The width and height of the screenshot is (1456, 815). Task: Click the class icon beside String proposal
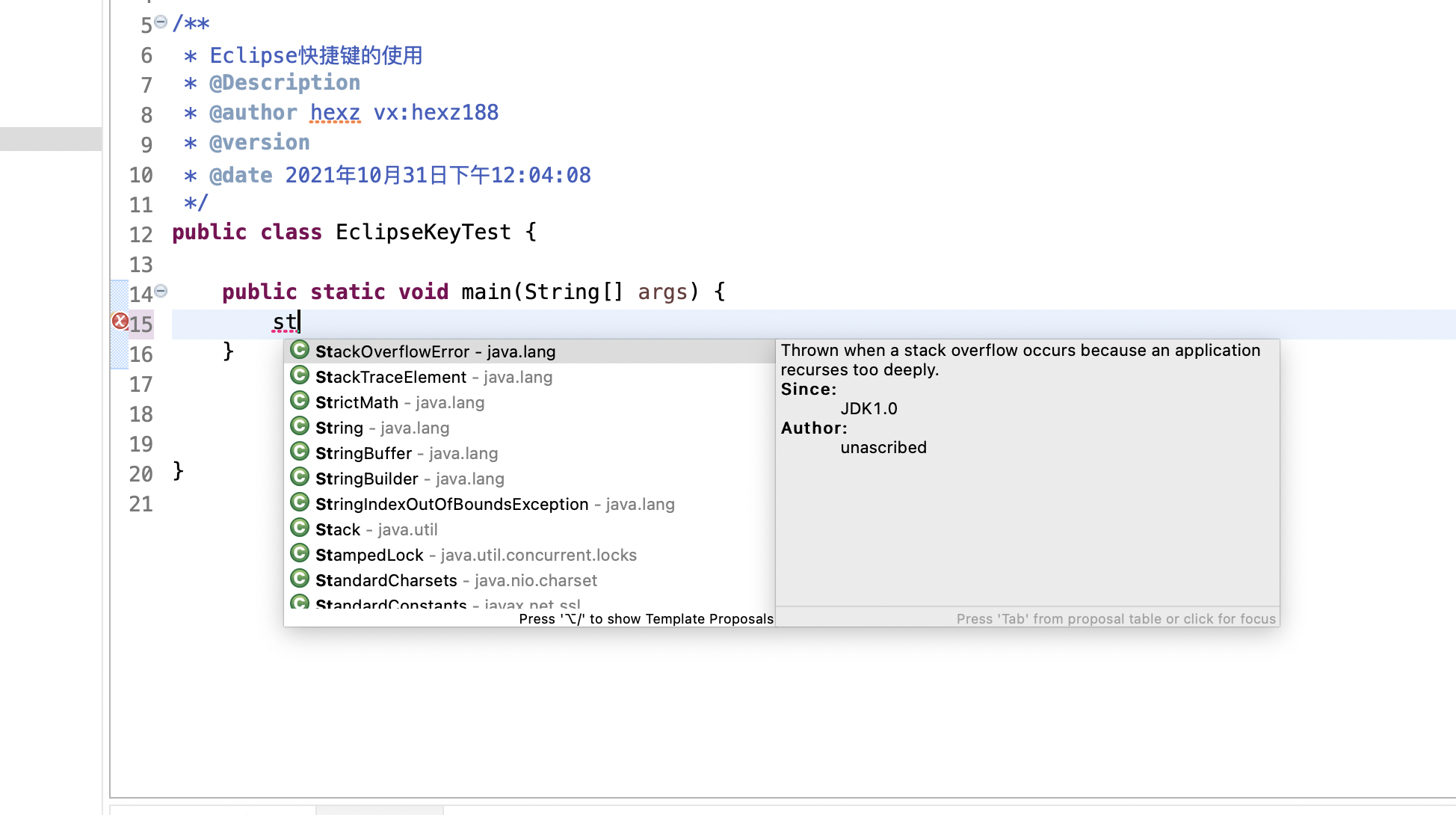tap(300, 426)
